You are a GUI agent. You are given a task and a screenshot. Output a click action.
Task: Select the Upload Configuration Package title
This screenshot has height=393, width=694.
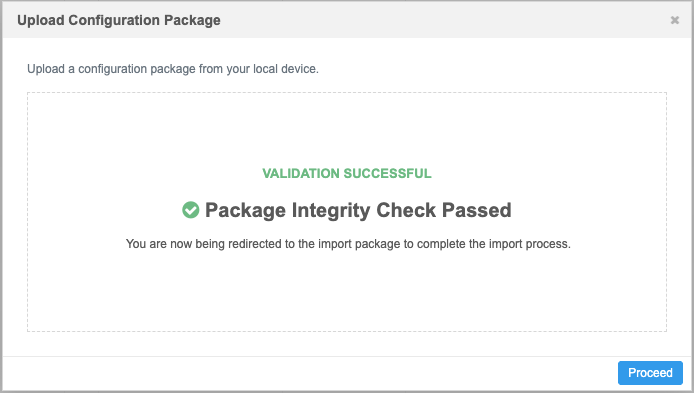[x=119, y=20]
